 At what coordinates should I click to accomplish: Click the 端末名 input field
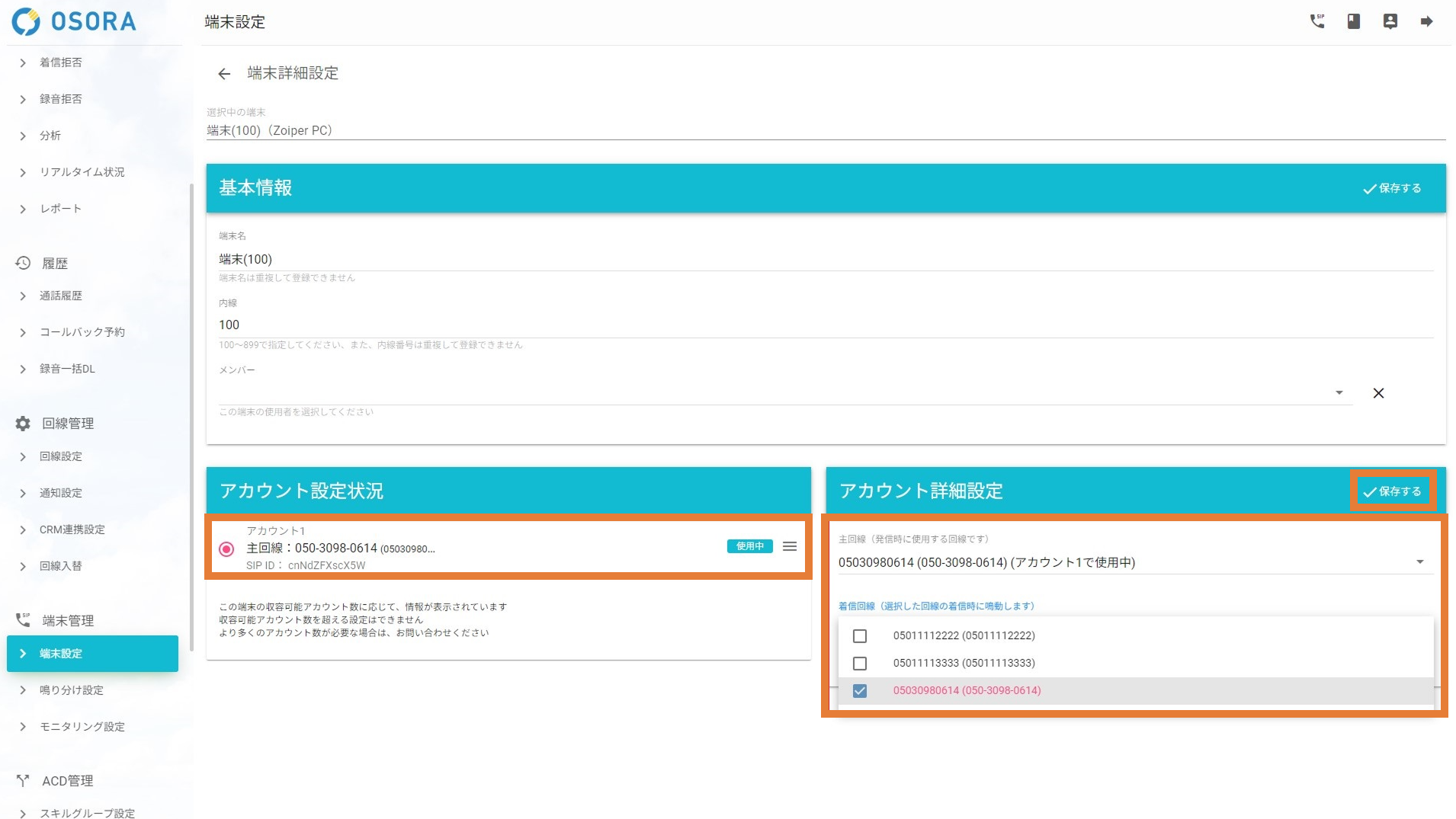823,260
